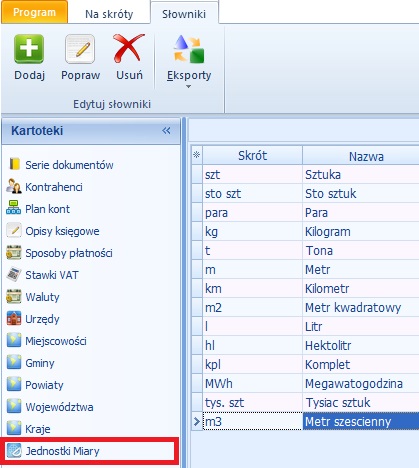Select the Słowniki tab
The image size is (419, 468).
tap(184, 14)
